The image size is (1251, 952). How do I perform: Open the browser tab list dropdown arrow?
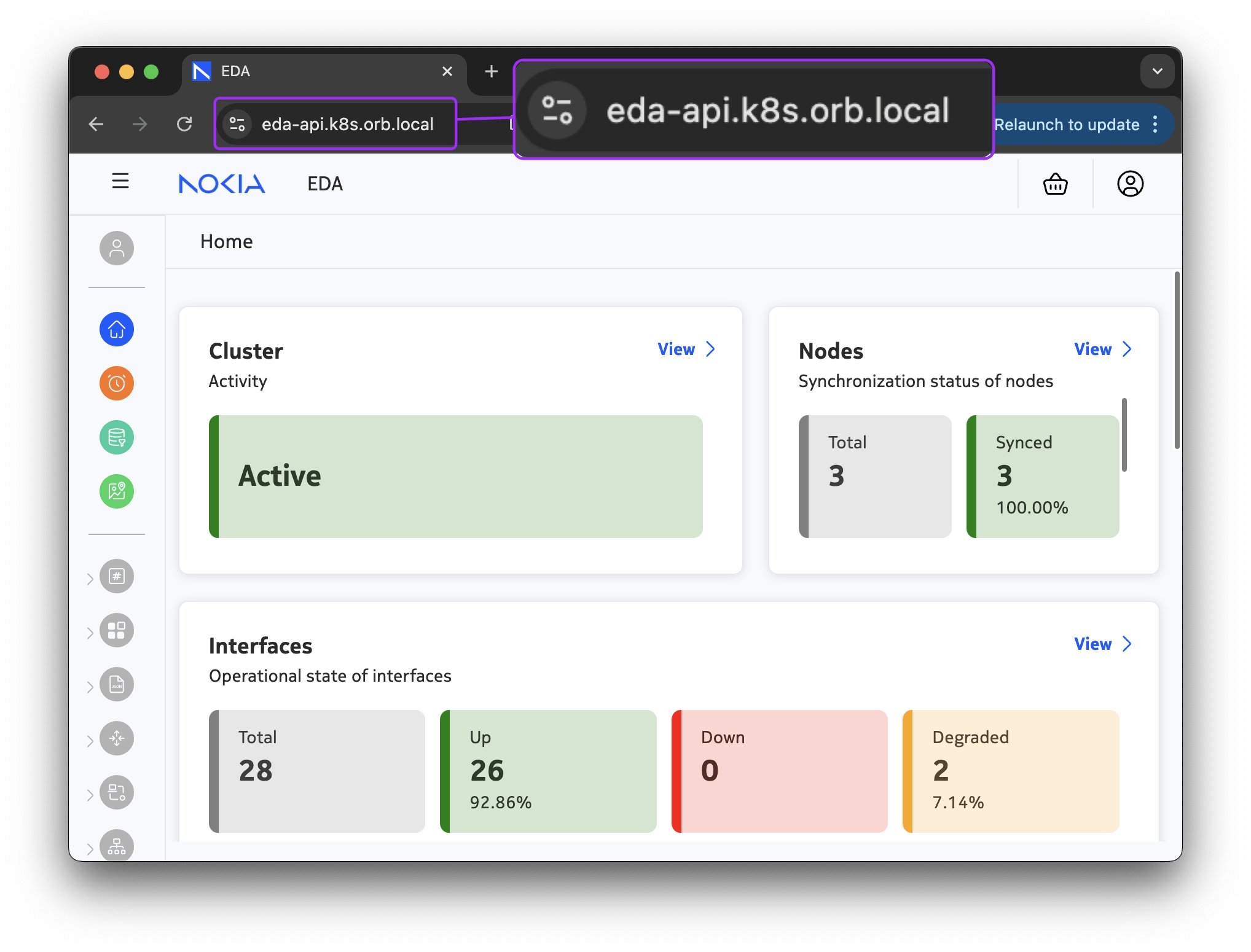pyautogui.click(x=1158, y=71)
